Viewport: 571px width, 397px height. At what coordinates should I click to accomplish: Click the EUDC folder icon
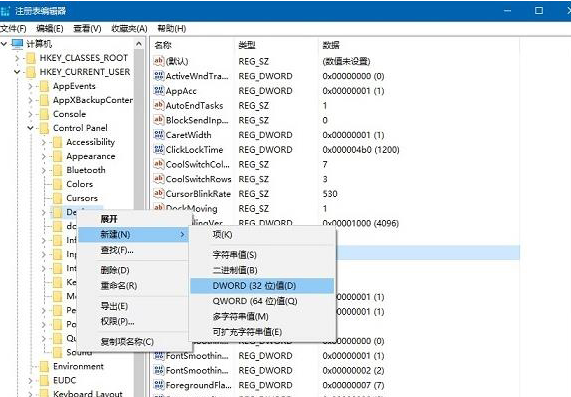44,381
